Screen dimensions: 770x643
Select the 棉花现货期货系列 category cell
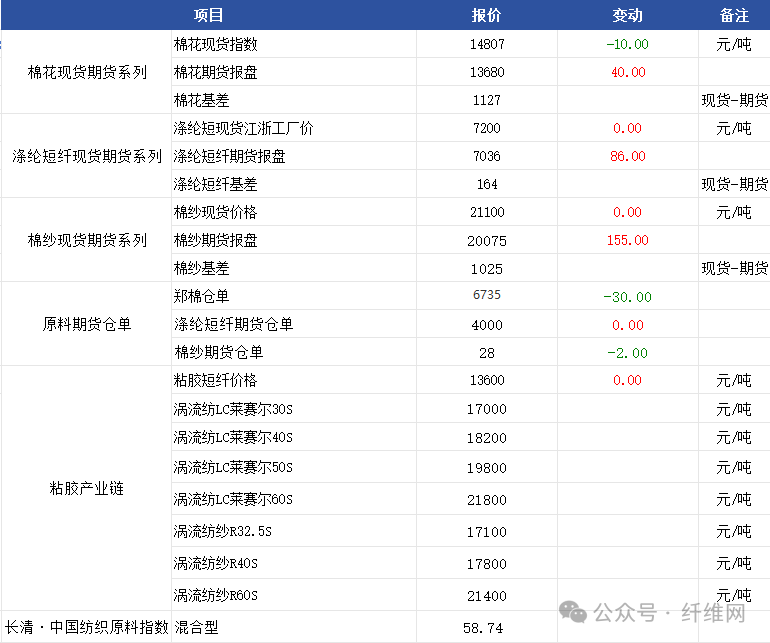87,72
